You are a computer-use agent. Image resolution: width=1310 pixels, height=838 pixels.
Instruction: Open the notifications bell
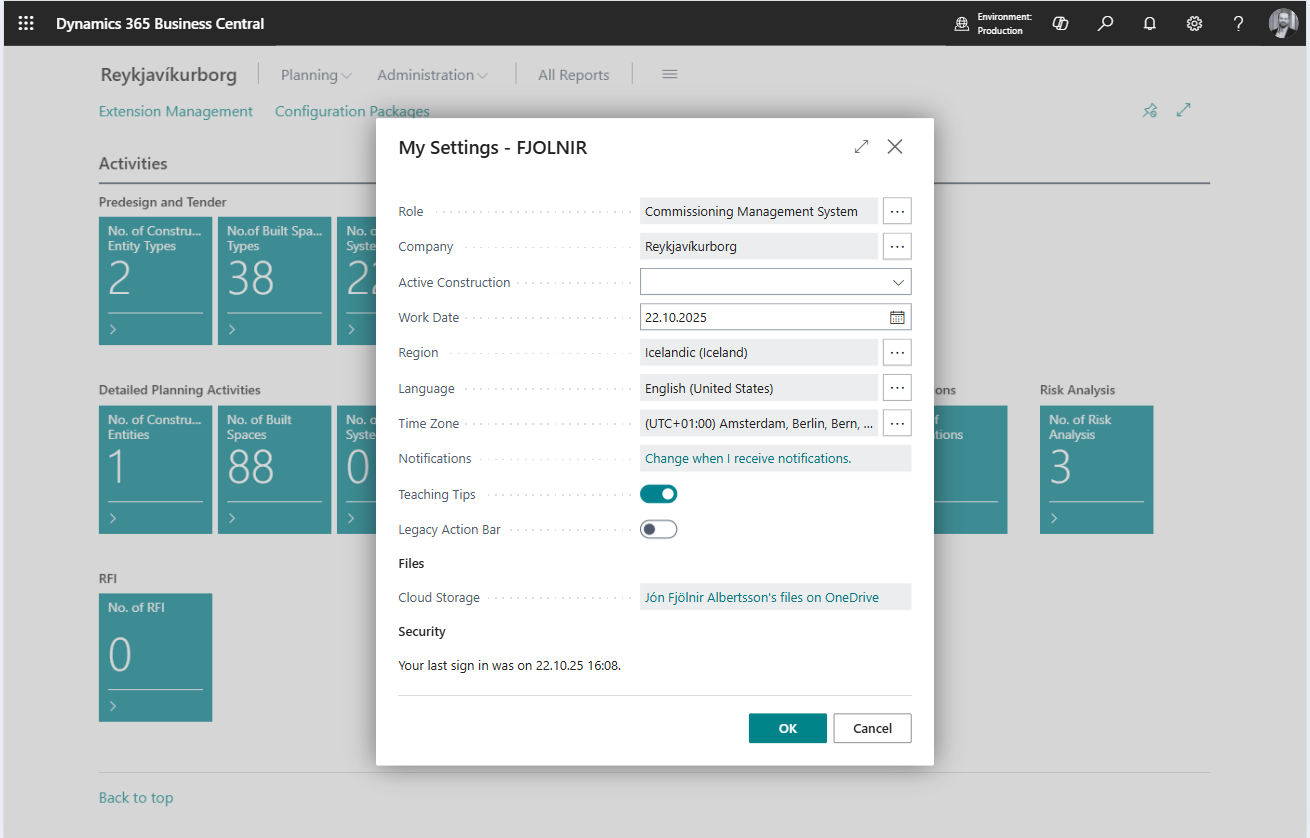(1150, 23)
